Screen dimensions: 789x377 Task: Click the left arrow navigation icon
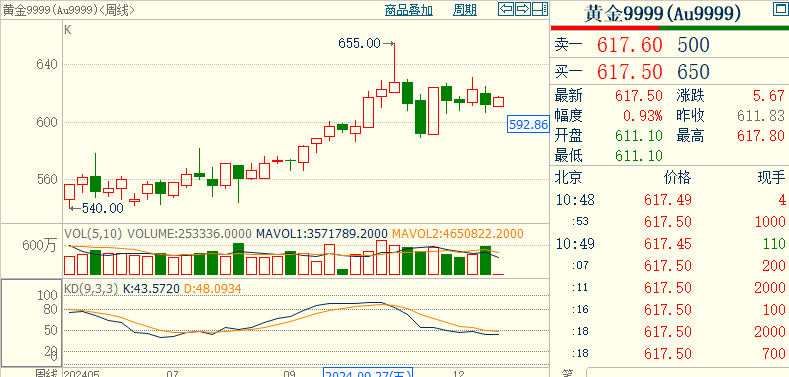click(506, 9)
